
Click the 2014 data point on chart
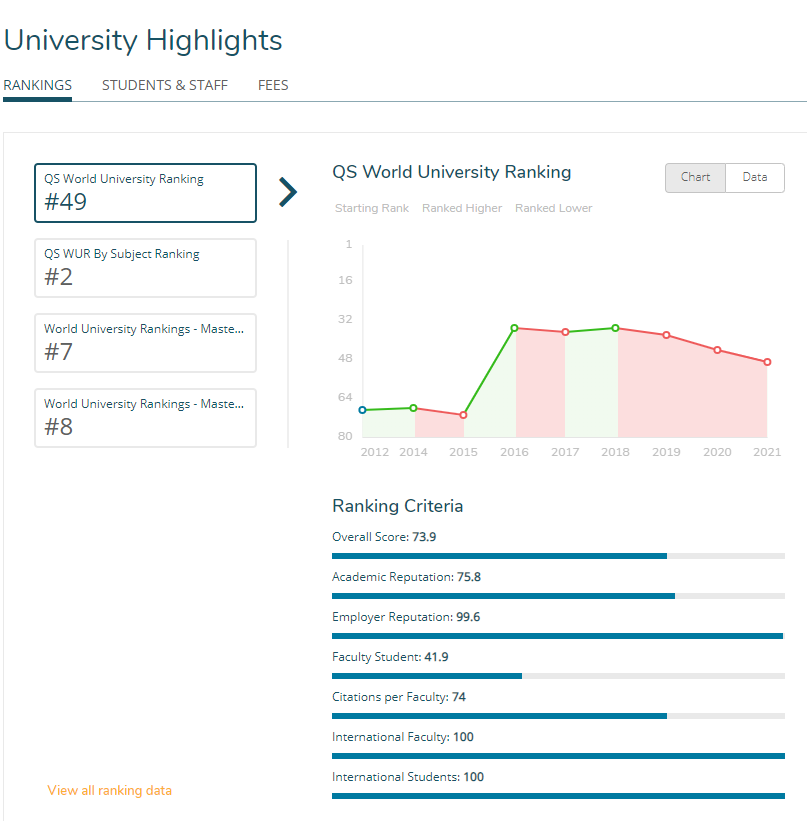(413, 408)
